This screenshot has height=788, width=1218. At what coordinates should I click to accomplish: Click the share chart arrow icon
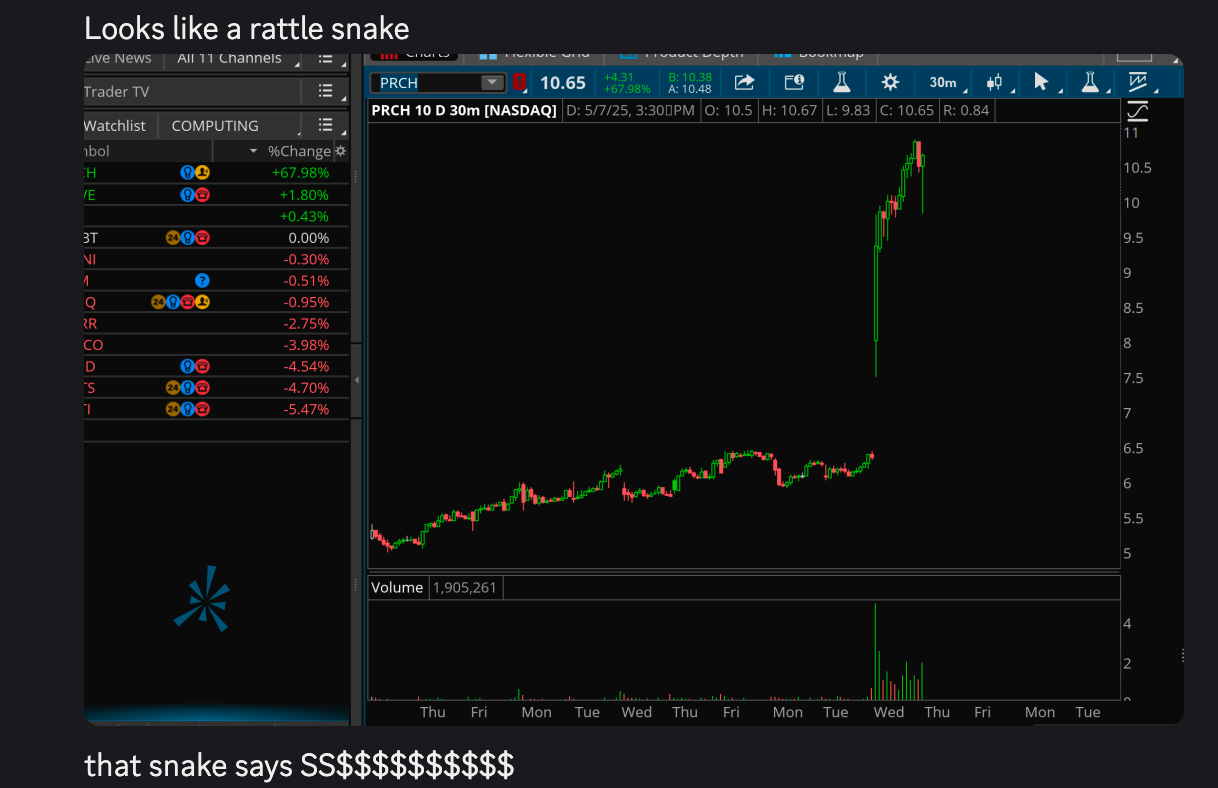[744, 83]
